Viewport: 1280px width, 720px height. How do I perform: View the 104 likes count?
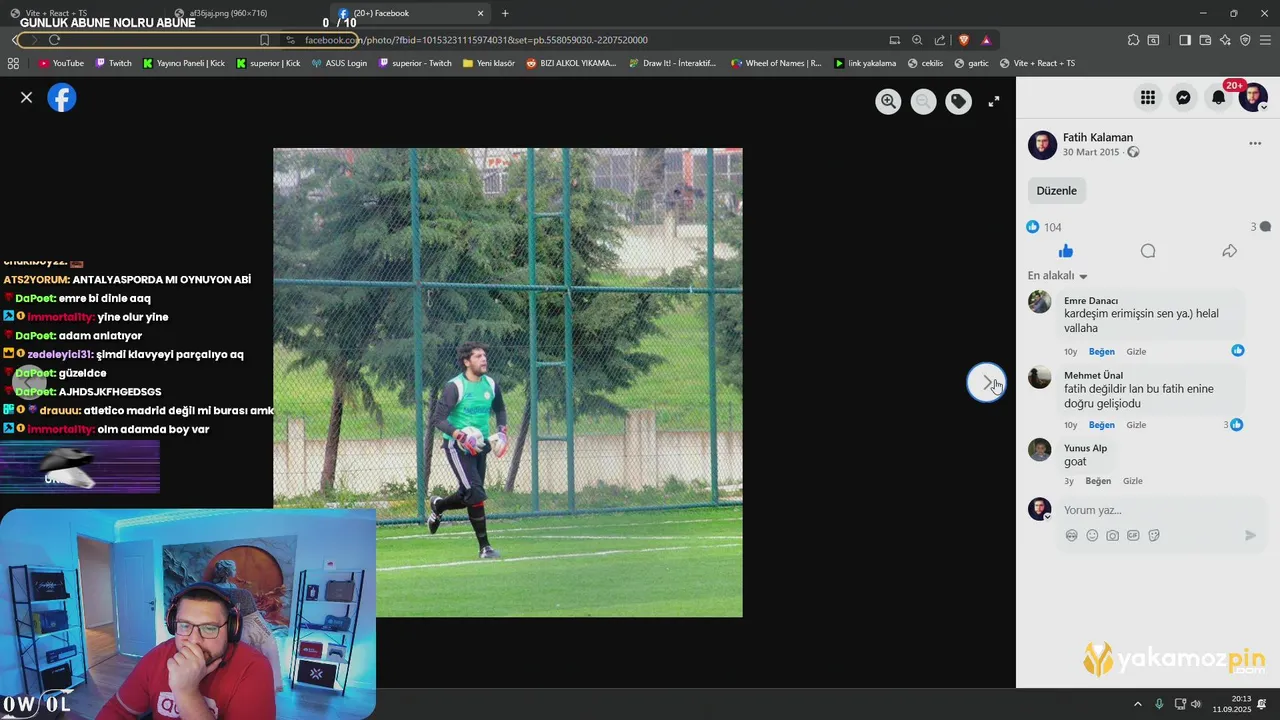click(1044, 227)
